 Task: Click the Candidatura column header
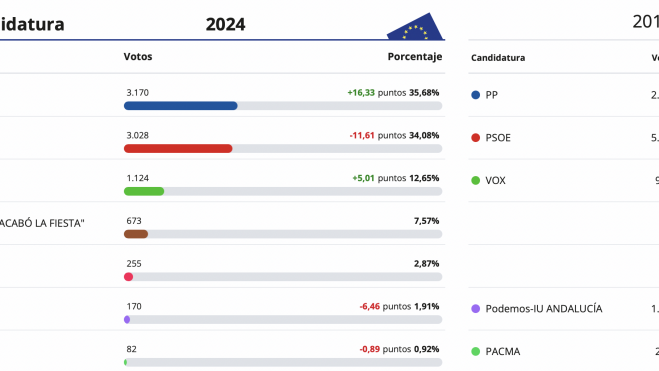click(x=498, y=58)
